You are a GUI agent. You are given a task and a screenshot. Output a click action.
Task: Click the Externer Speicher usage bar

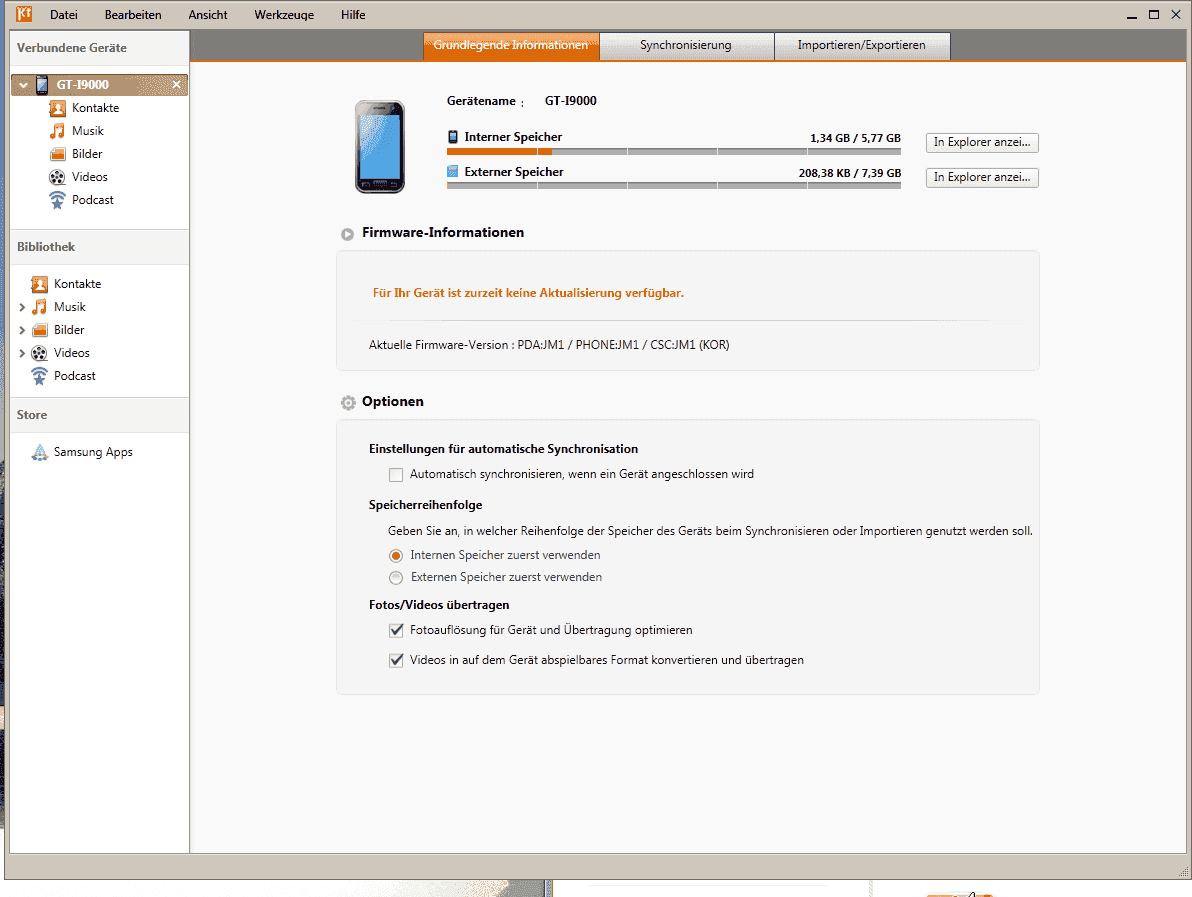(674, 185)
